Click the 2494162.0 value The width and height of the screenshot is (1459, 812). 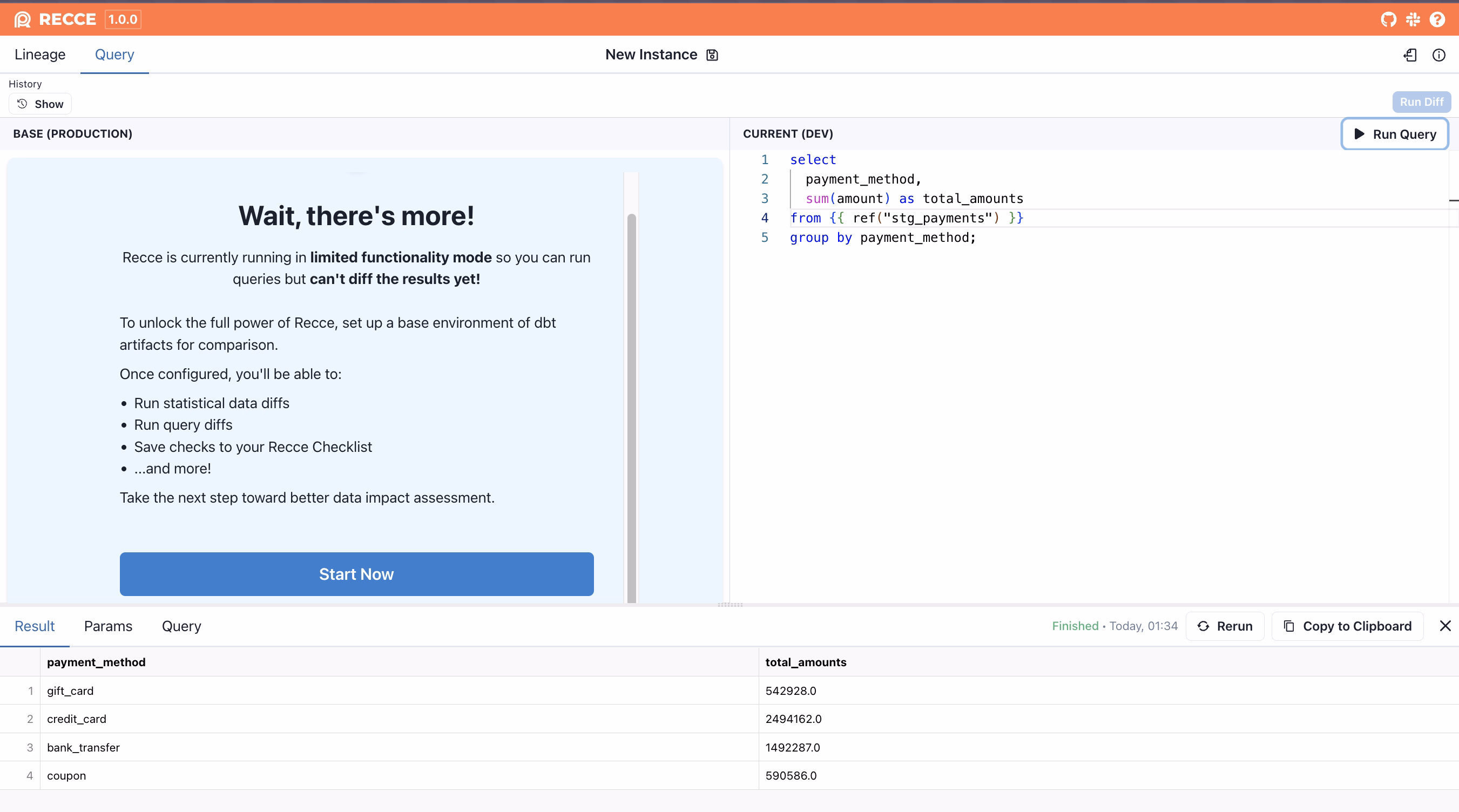pos(794,719)
